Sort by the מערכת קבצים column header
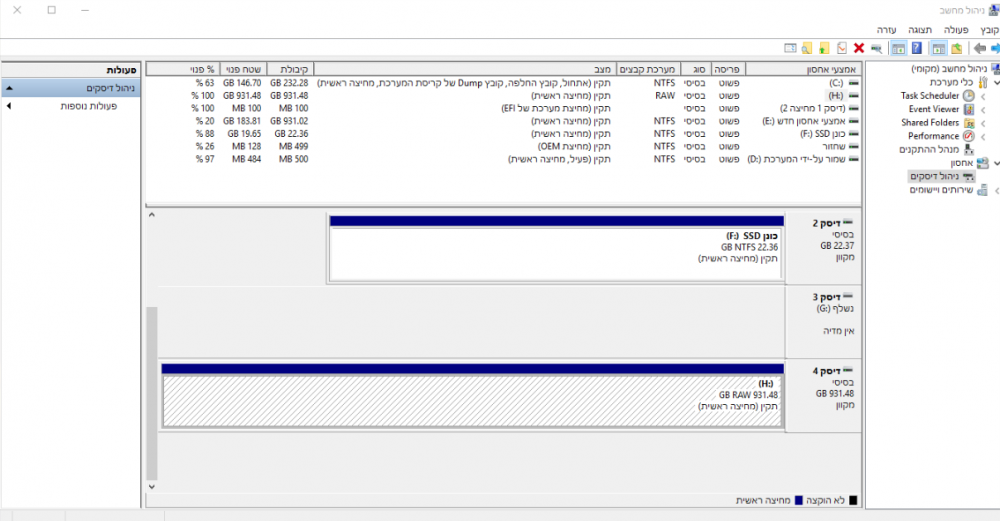 [647, 69]
